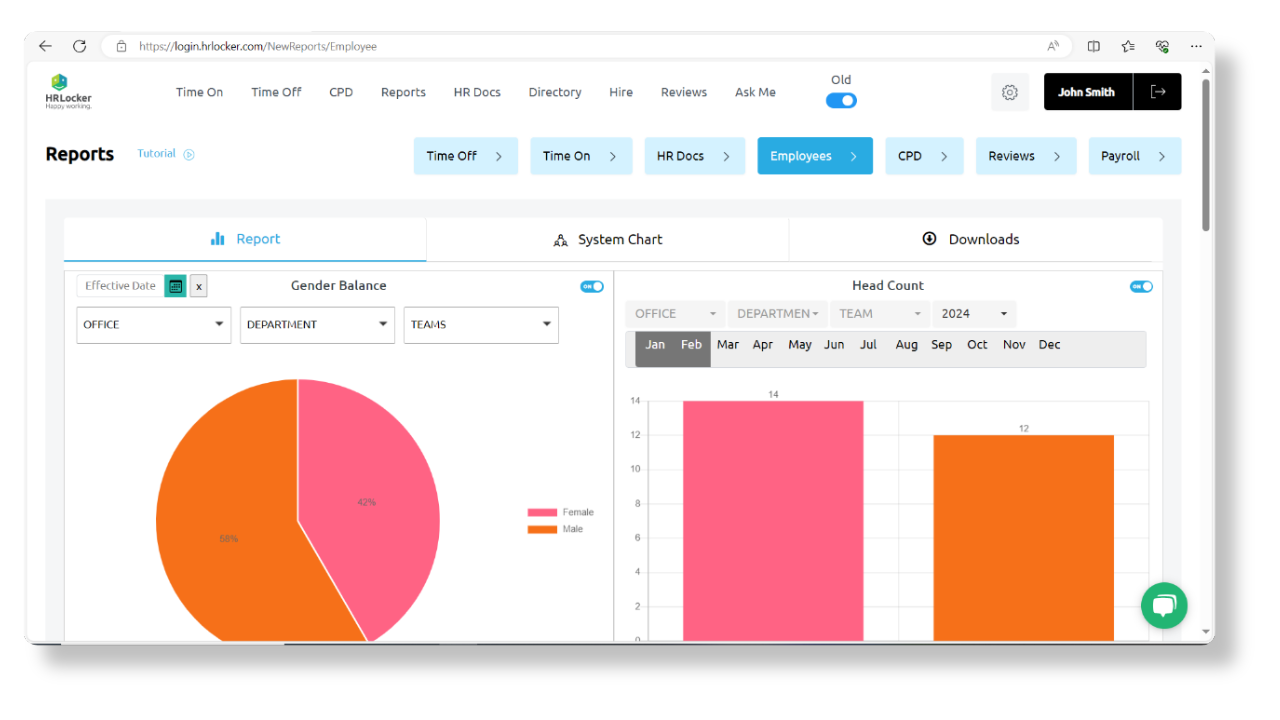
Task: Click the Report tab bar-chart icon
Action: [x=218, y=239]
